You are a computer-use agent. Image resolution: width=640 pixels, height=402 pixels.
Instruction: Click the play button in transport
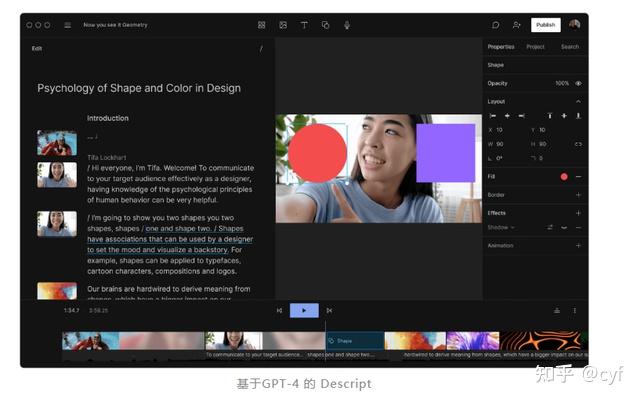pyautogui.click(x=304, y=311)
